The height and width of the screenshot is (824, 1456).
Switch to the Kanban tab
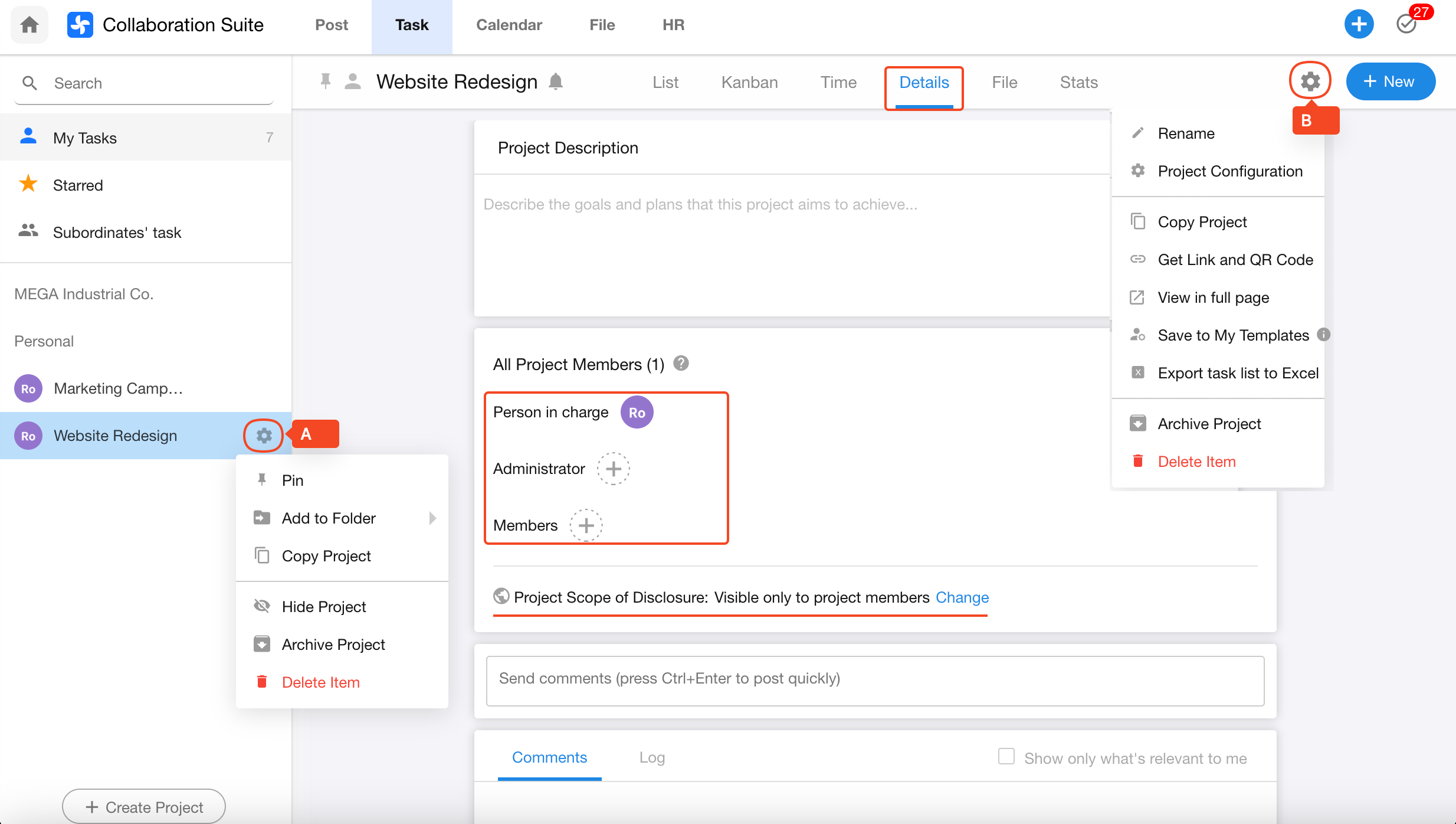point(749,82)
